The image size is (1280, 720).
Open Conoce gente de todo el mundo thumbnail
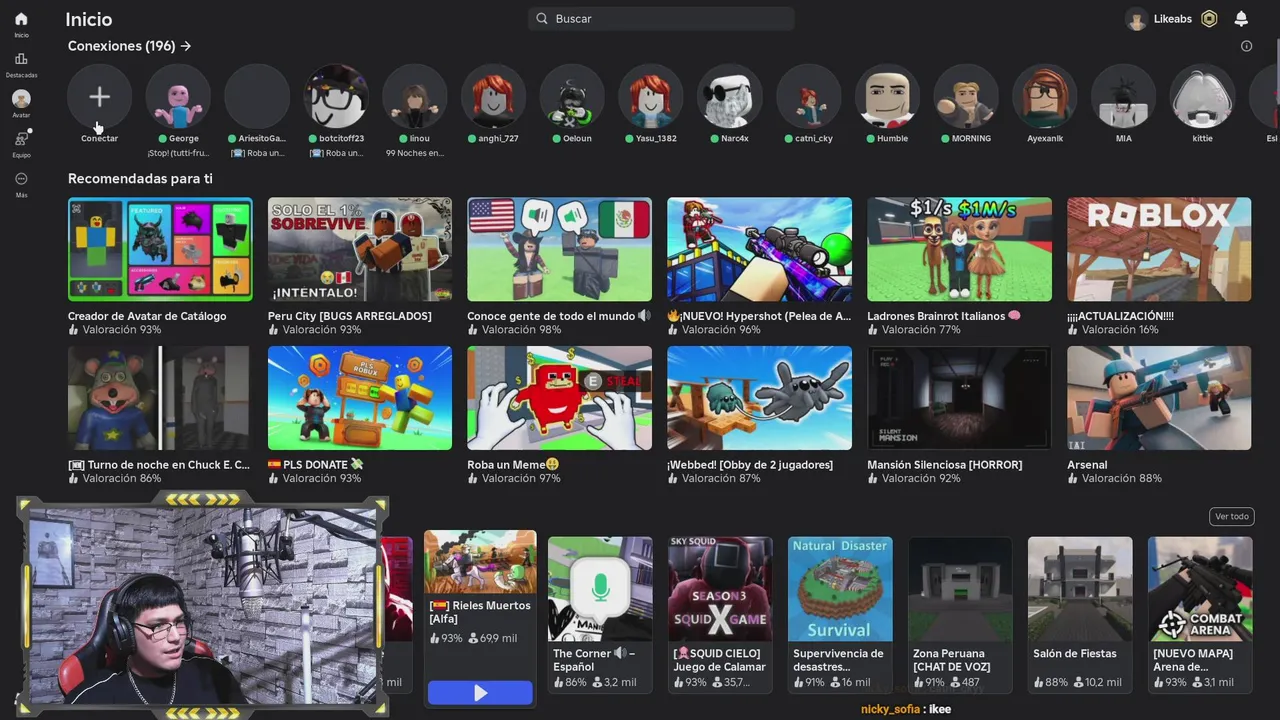(559, 249)
